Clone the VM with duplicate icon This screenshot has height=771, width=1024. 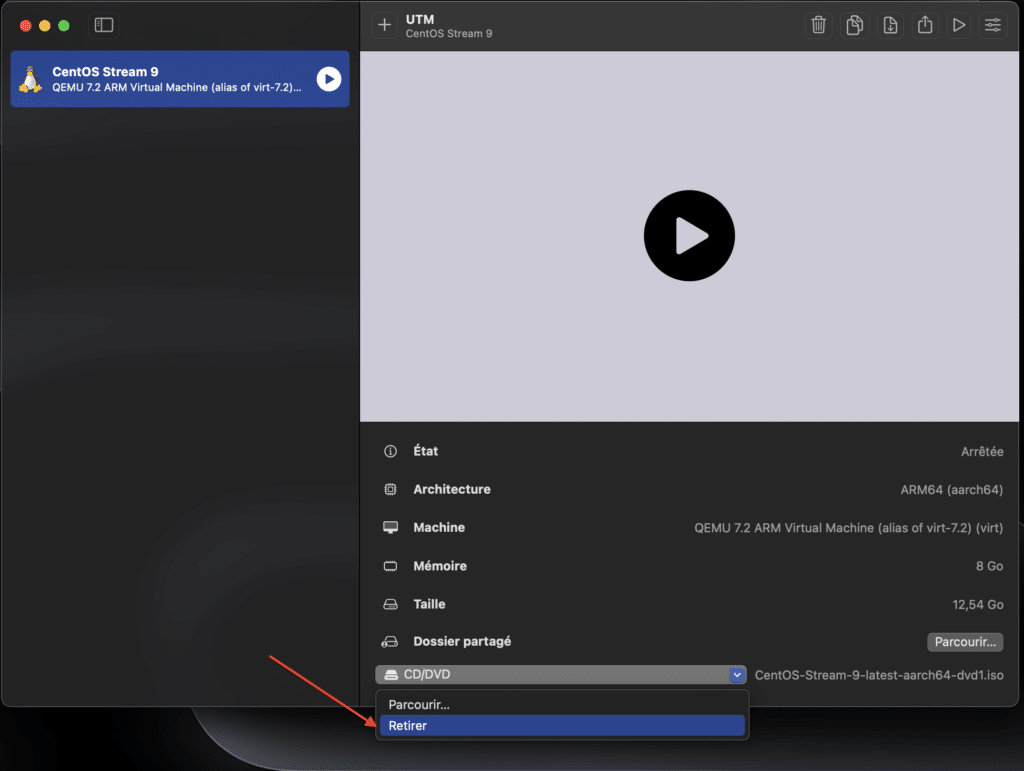(854, 25)
